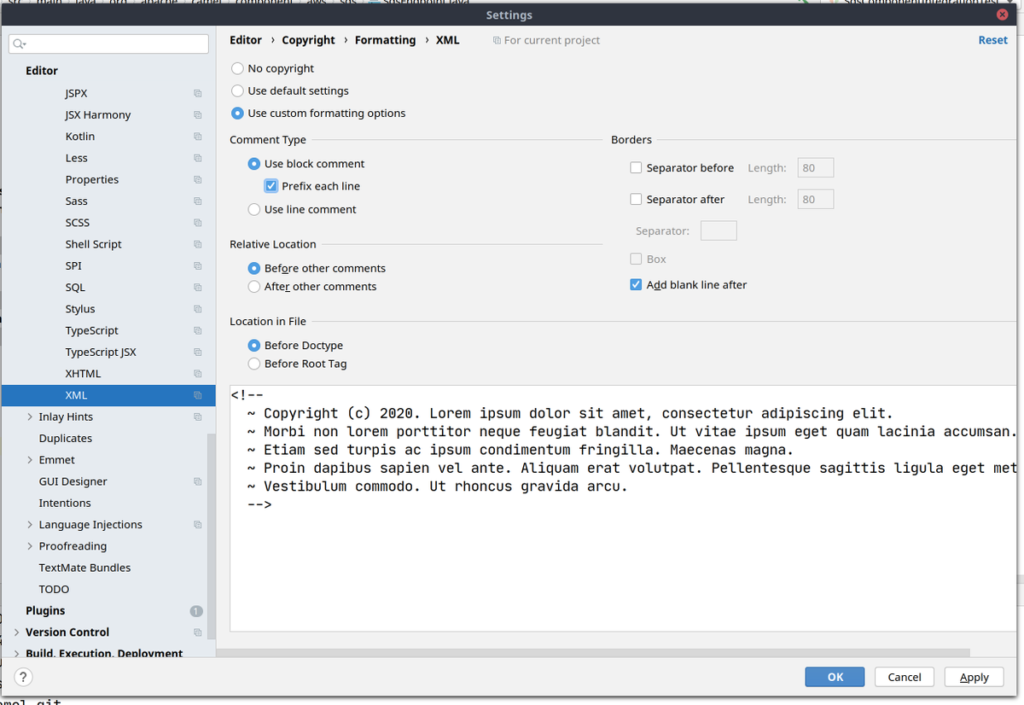Viewport: 1024px width, 705px height.
Task: Close the Settings dialog with red button
Action: coord(1002,14)
